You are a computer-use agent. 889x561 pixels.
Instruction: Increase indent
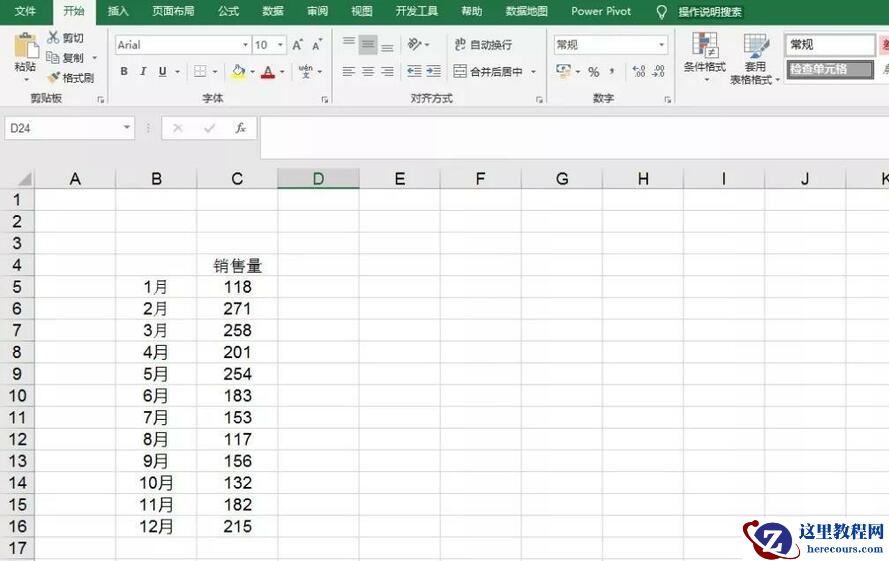[x=434, y=71]
